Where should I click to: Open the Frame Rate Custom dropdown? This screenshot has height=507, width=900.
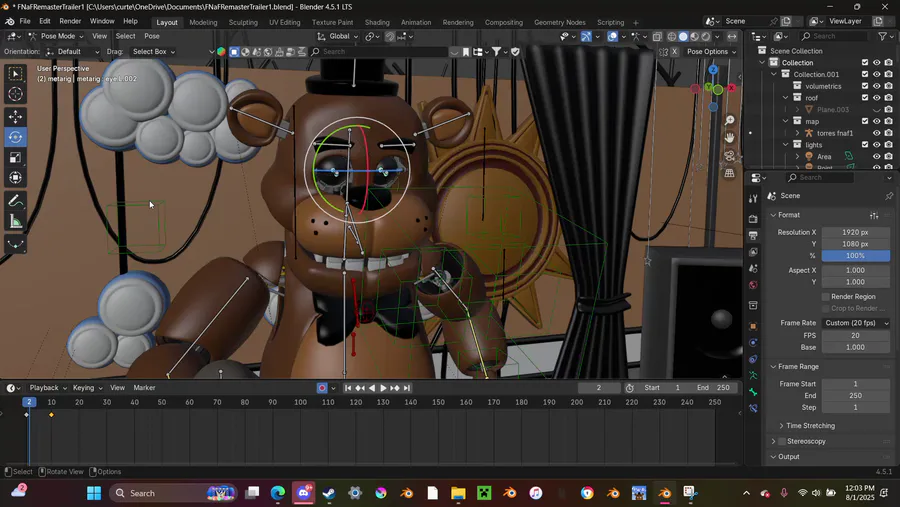click(x=856, y=323)
